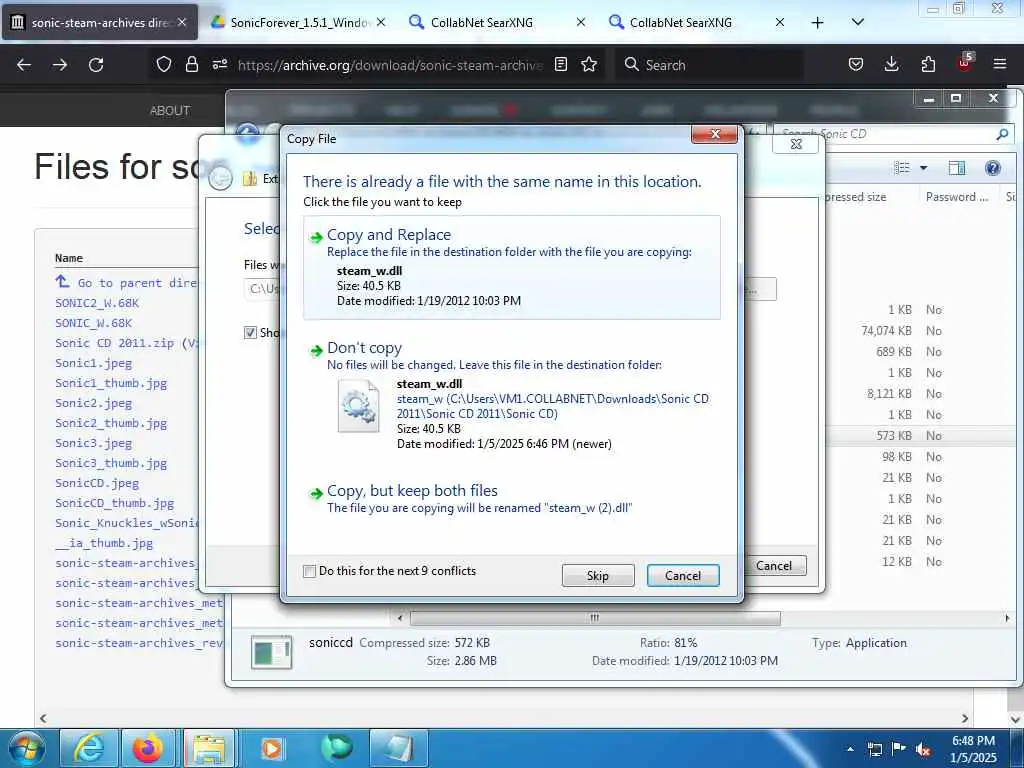This screenshot has height=768, width=1024.
Task: Click Explorer search magnifier icon
Action: pos(1002,134)
